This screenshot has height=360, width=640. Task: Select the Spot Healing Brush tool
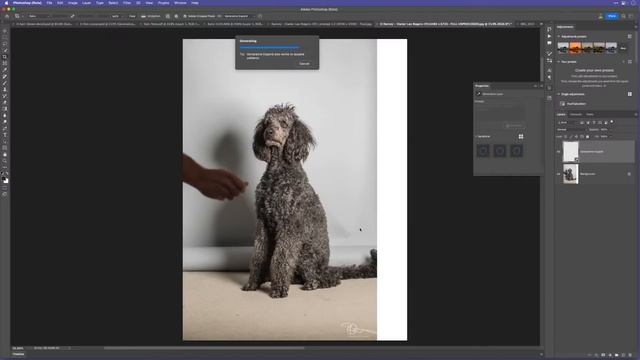[x=5, y=77]
